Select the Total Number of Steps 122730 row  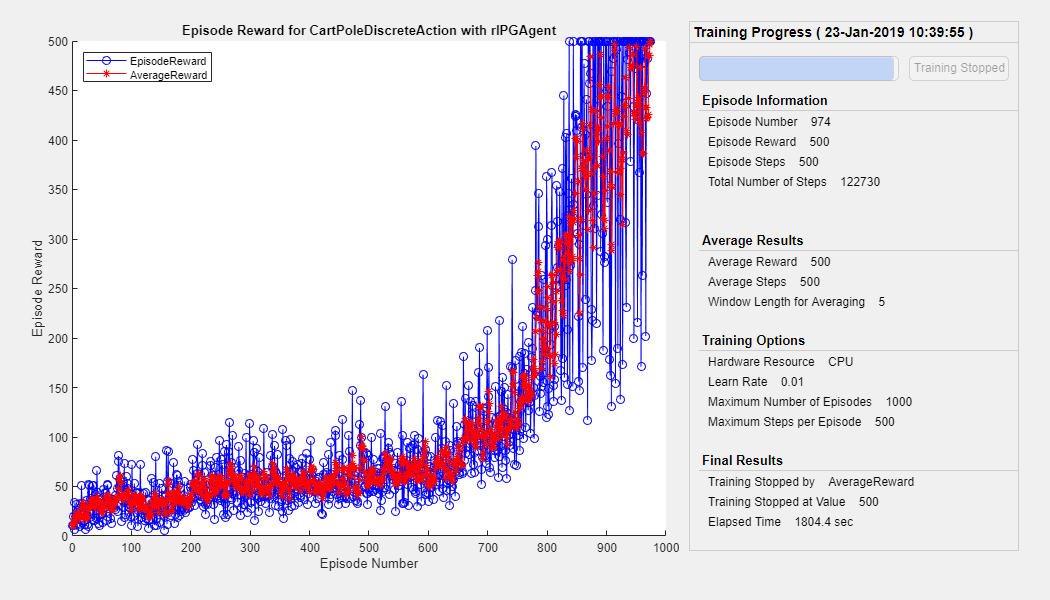794,182
